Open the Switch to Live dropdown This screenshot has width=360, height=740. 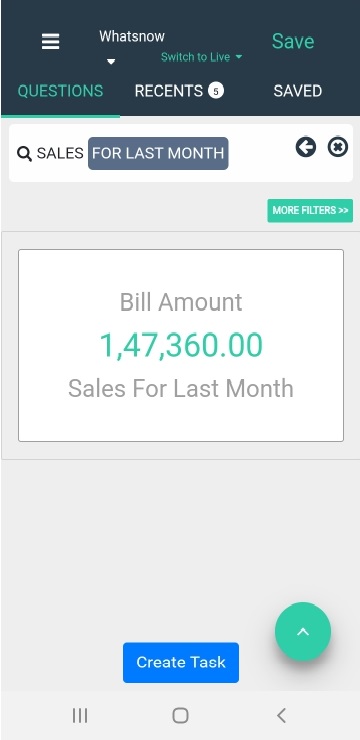[201, 57]
